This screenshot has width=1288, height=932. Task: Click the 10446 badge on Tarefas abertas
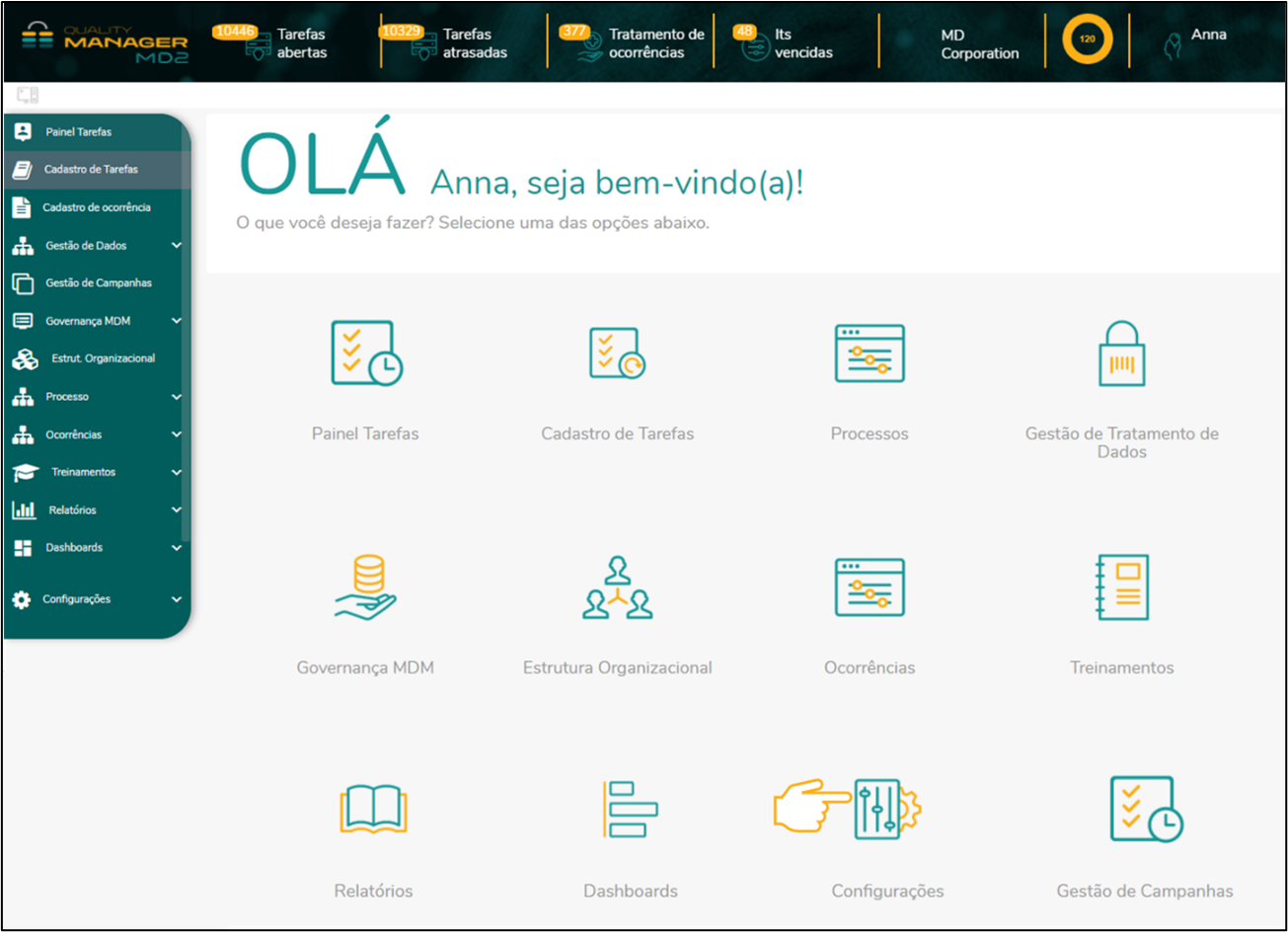pyautogui.click(x=234, y=32)
